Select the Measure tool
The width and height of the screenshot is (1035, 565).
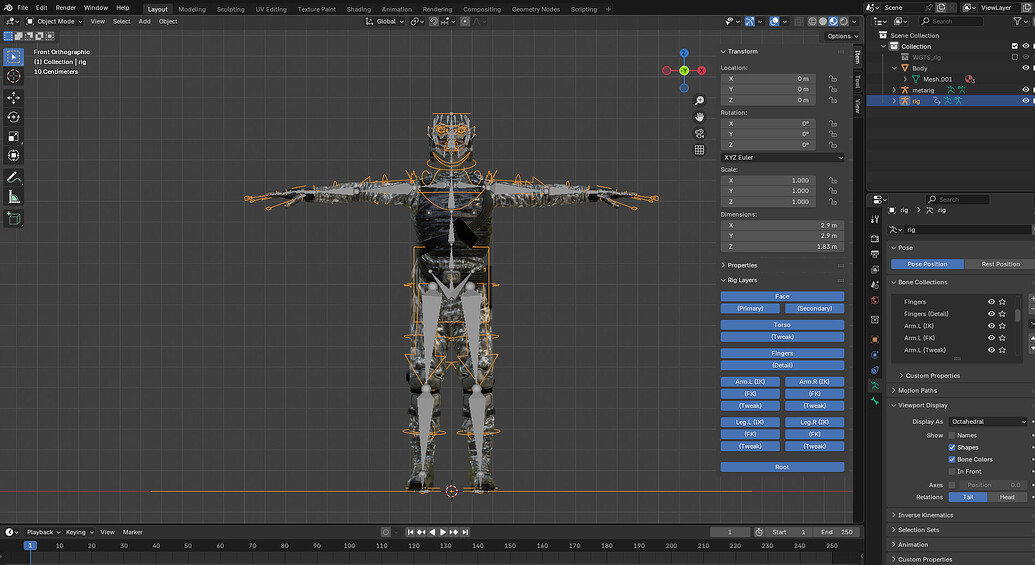coord(13,197)
